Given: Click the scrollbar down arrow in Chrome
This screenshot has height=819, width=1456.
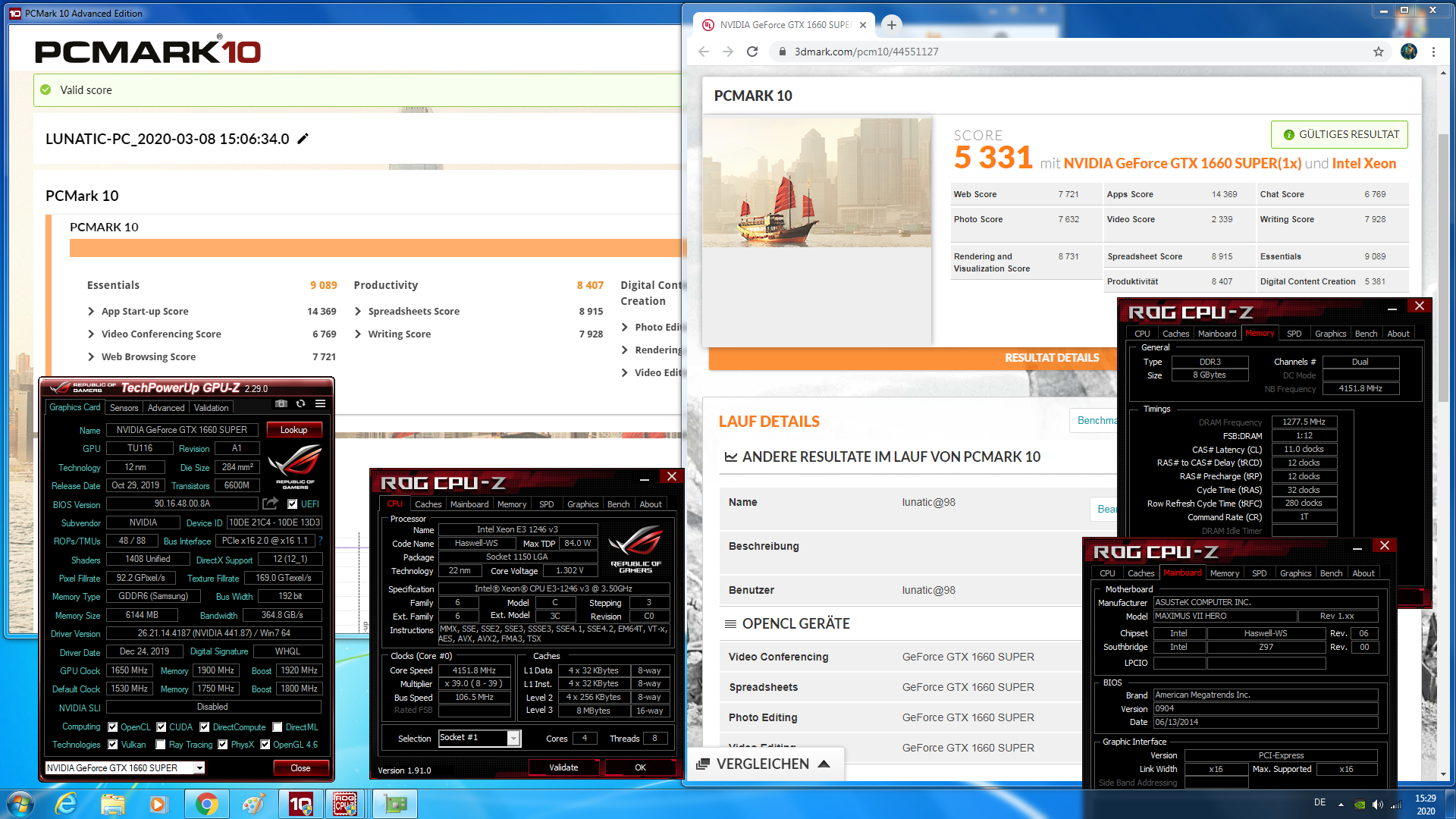Looking at the screenshot, I should (1443, 774).
